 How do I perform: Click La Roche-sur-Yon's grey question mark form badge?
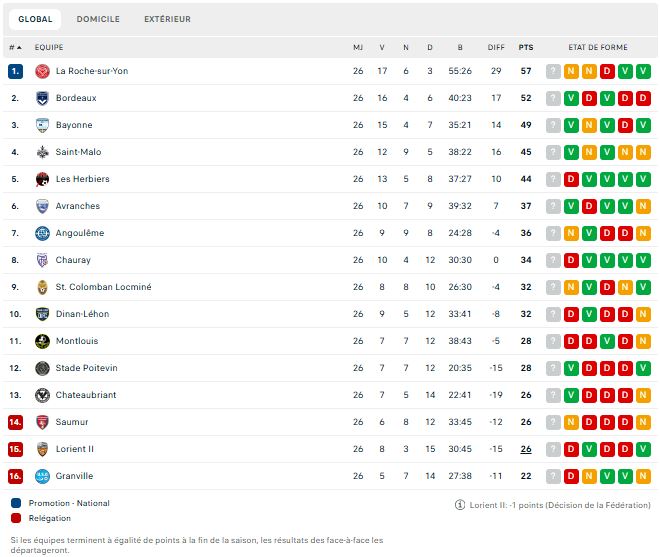pos(553,71)
